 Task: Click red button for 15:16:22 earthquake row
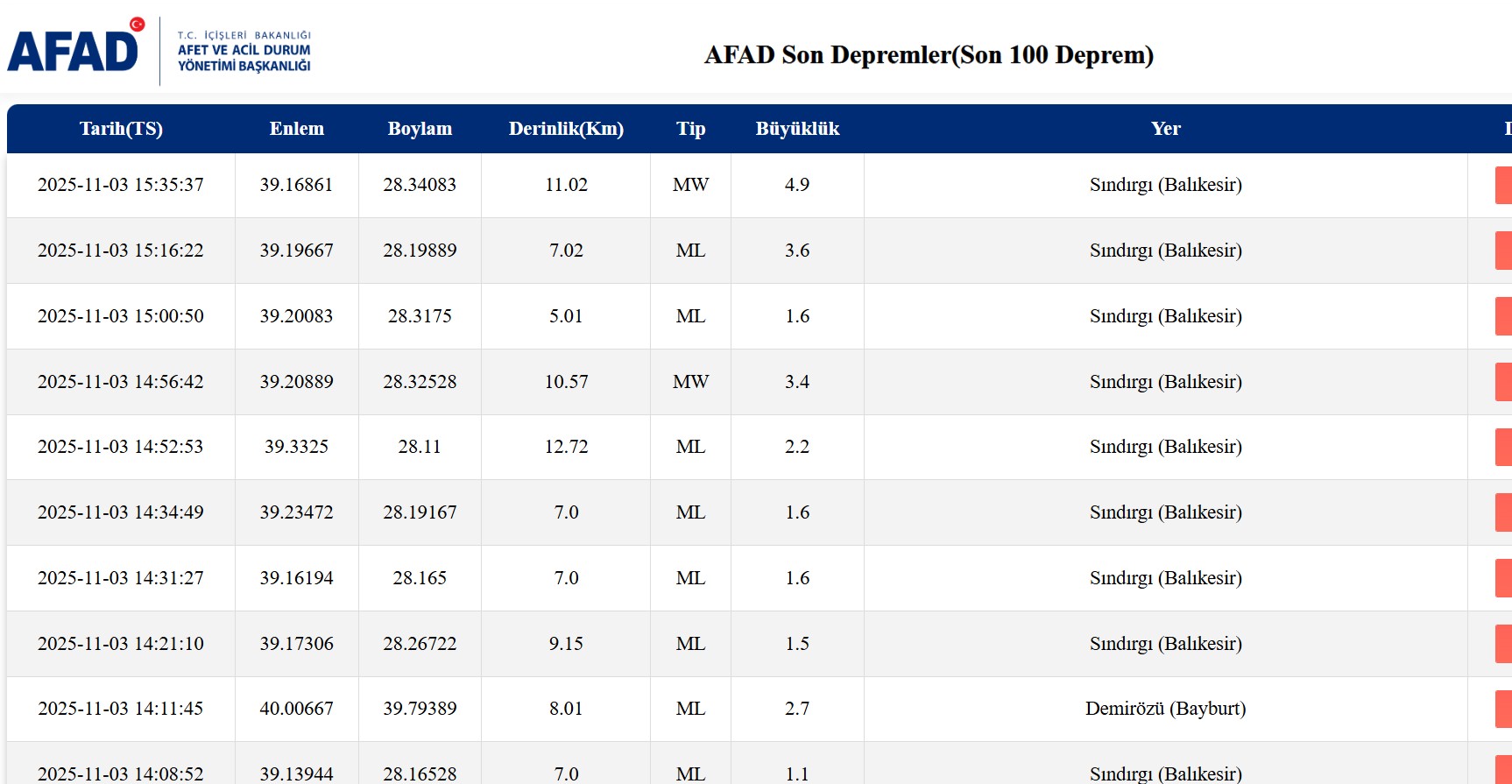tap(1502, 251)
